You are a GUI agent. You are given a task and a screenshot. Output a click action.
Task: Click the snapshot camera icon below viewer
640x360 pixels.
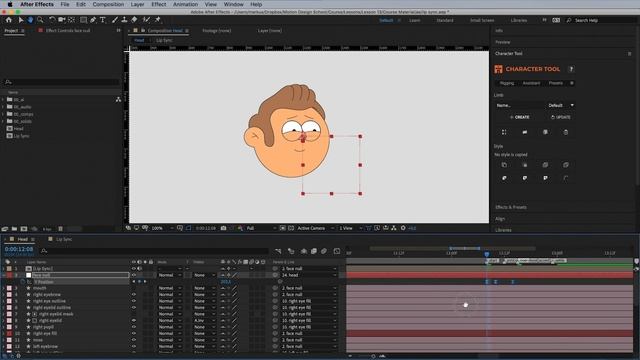click(x=223, y=228)
